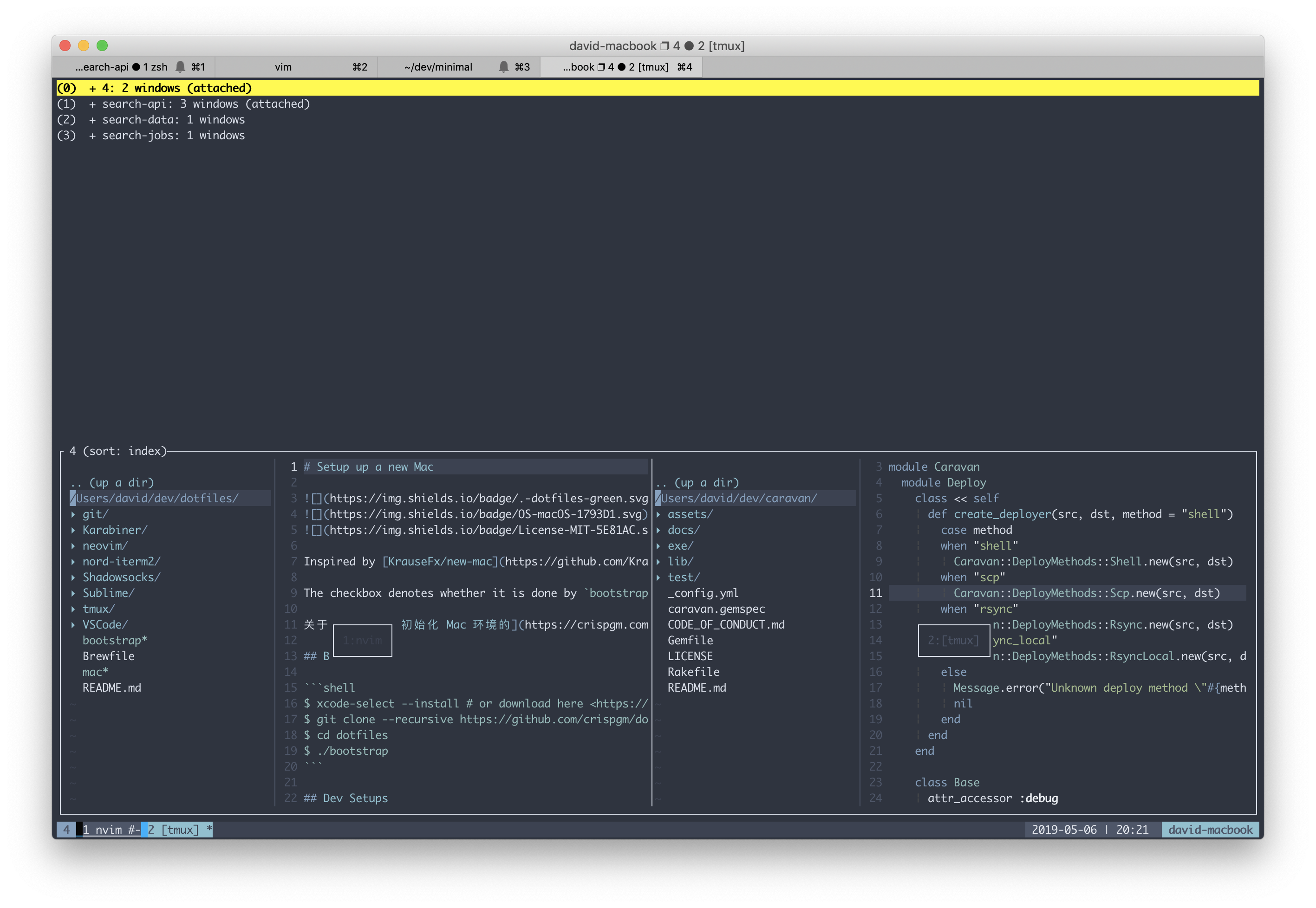Expand the exe/ folder arrow
Screen dimensions: 1316x908
coord(658,546)
